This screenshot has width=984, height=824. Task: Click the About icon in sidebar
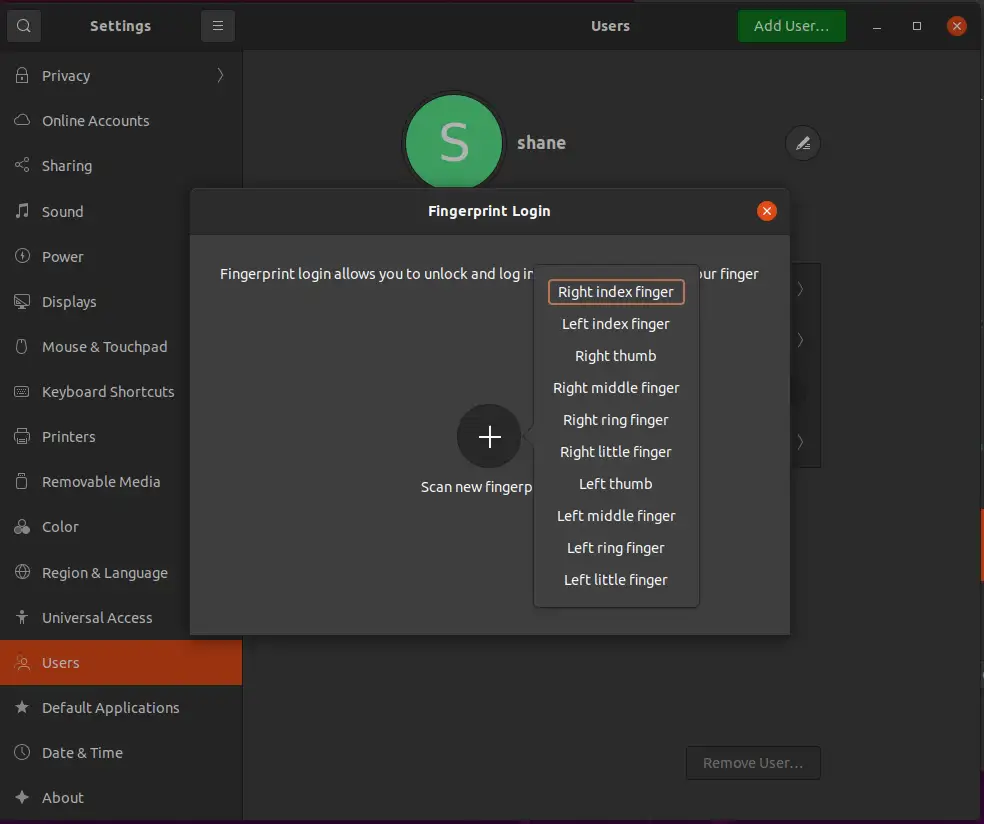coord(22,797)
